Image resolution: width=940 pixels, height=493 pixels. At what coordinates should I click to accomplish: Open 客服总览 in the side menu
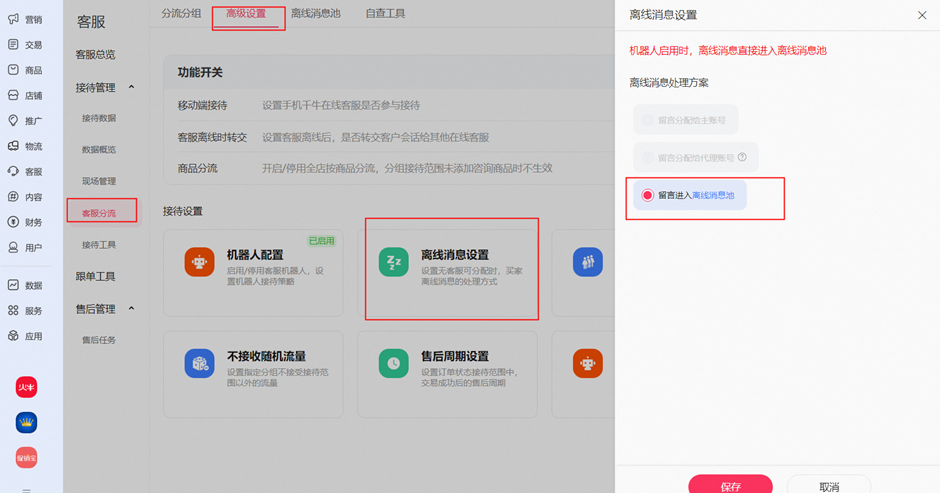(95, 55)
